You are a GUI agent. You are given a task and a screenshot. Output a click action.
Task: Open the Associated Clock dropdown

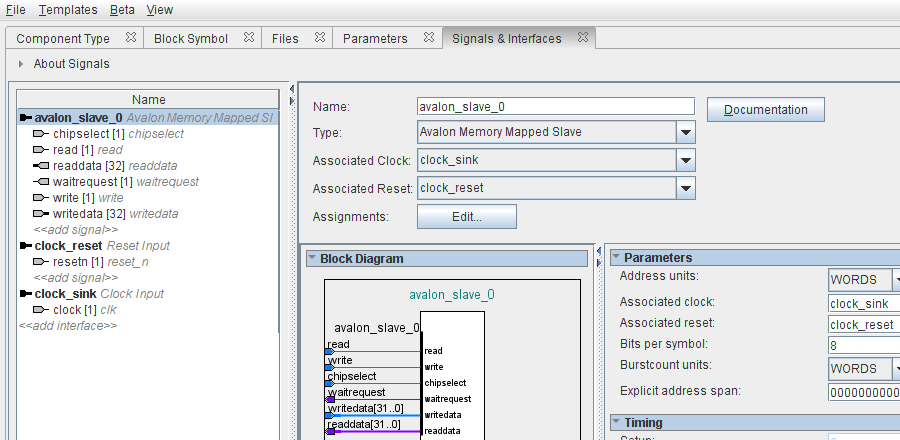tap(685, 160)
